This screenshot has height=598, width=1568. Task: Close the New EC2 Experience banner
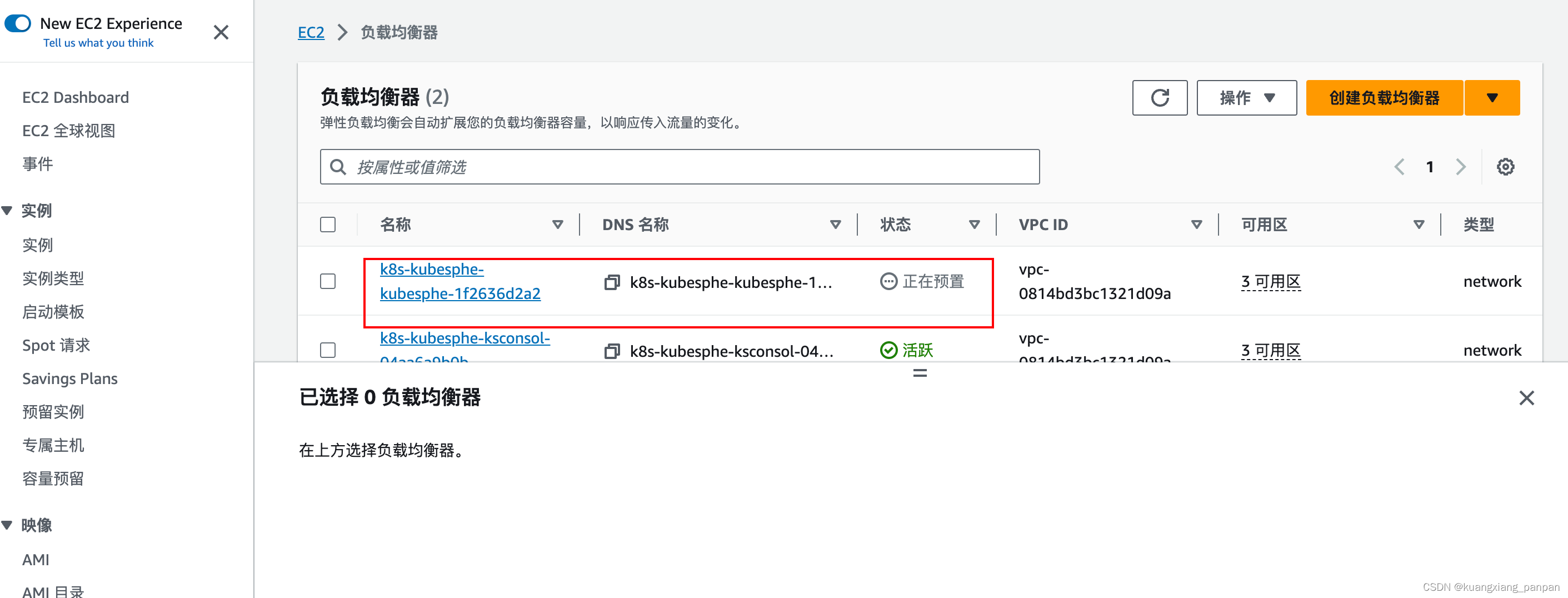click(x=221, y=32)
